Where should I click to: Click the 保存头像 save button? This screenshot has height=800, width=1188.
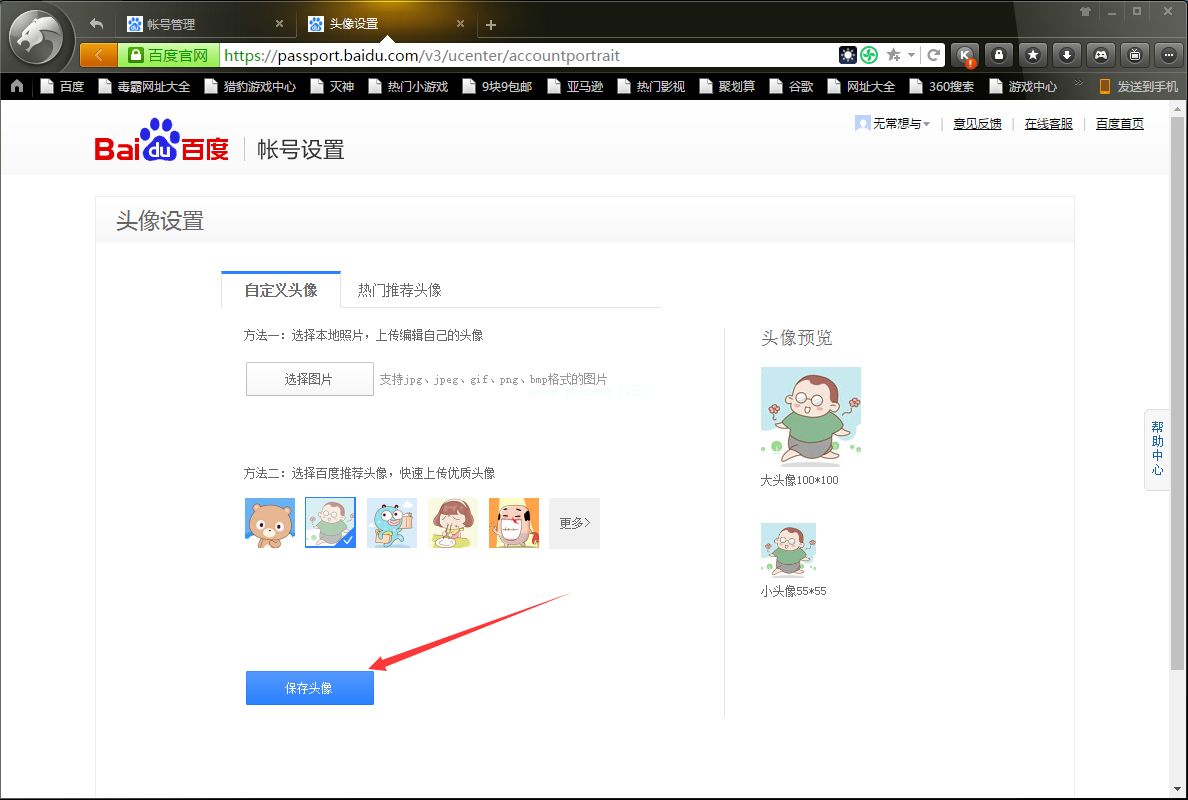(309, 687)
